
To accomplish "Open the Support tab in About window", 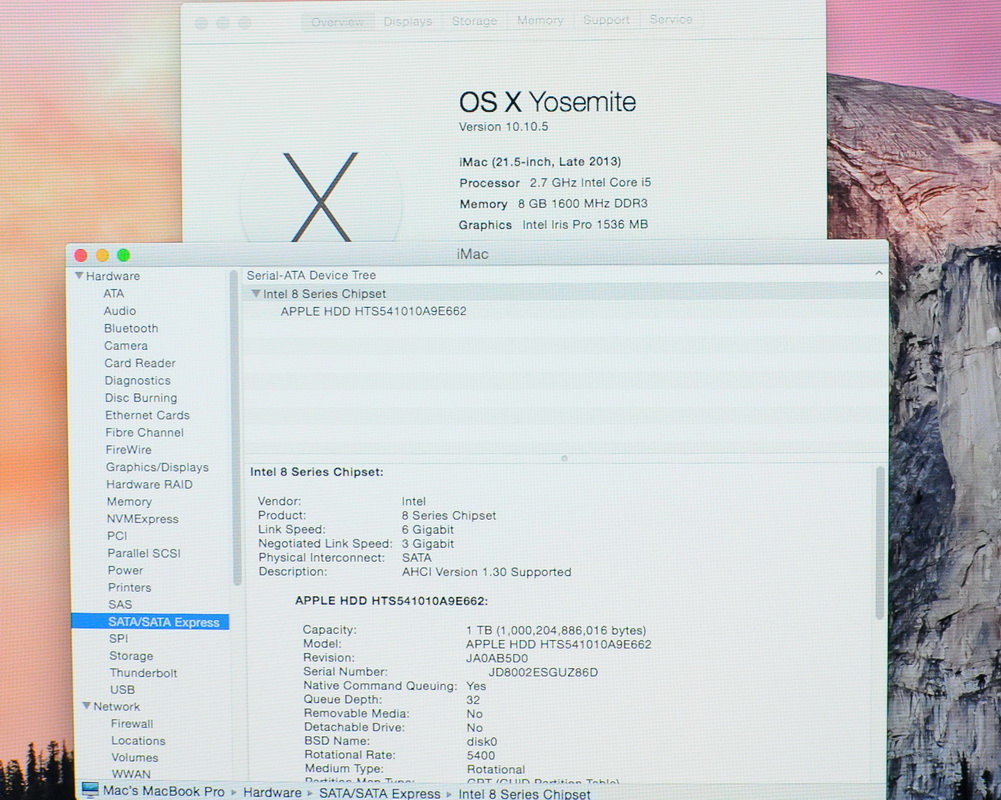I will [x=606, y=20].
